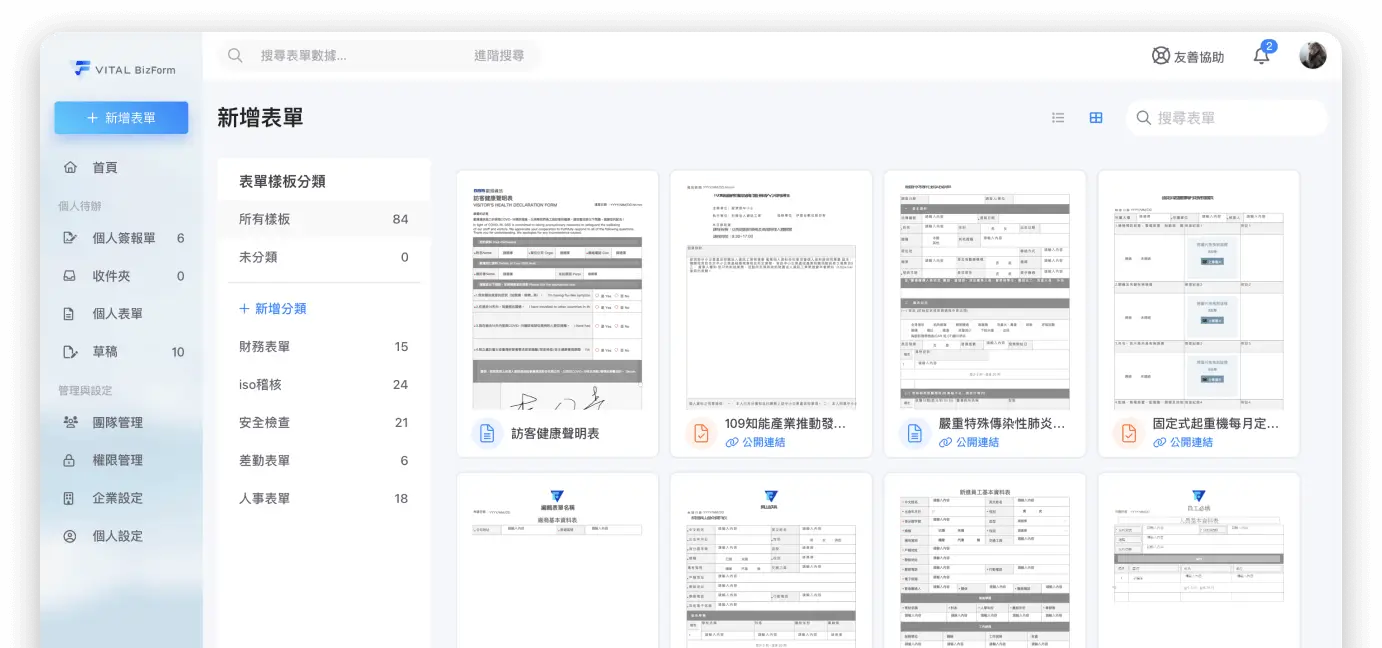Switch to list view icon
Image resolution: width=1382 pixels, height=648 pixels.
pos(1058,118)
